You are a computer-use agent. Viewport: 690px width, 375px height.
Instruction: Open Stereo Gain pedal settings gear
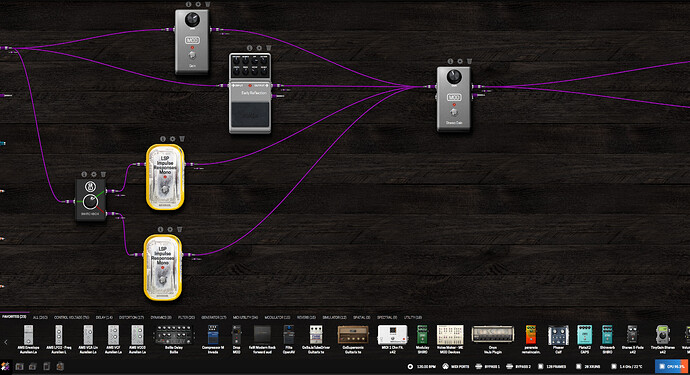pyautogui.click(x=460, y=61)
